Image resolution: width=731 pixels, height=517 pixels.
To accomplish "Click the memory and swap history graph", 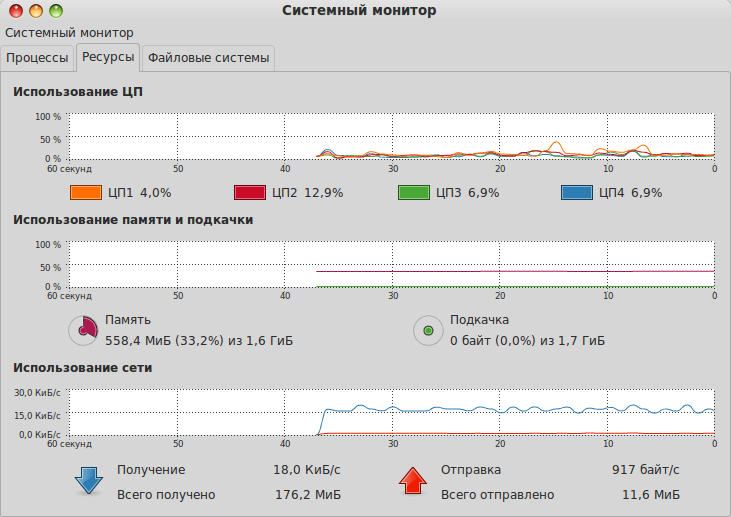I will point(390,264).
